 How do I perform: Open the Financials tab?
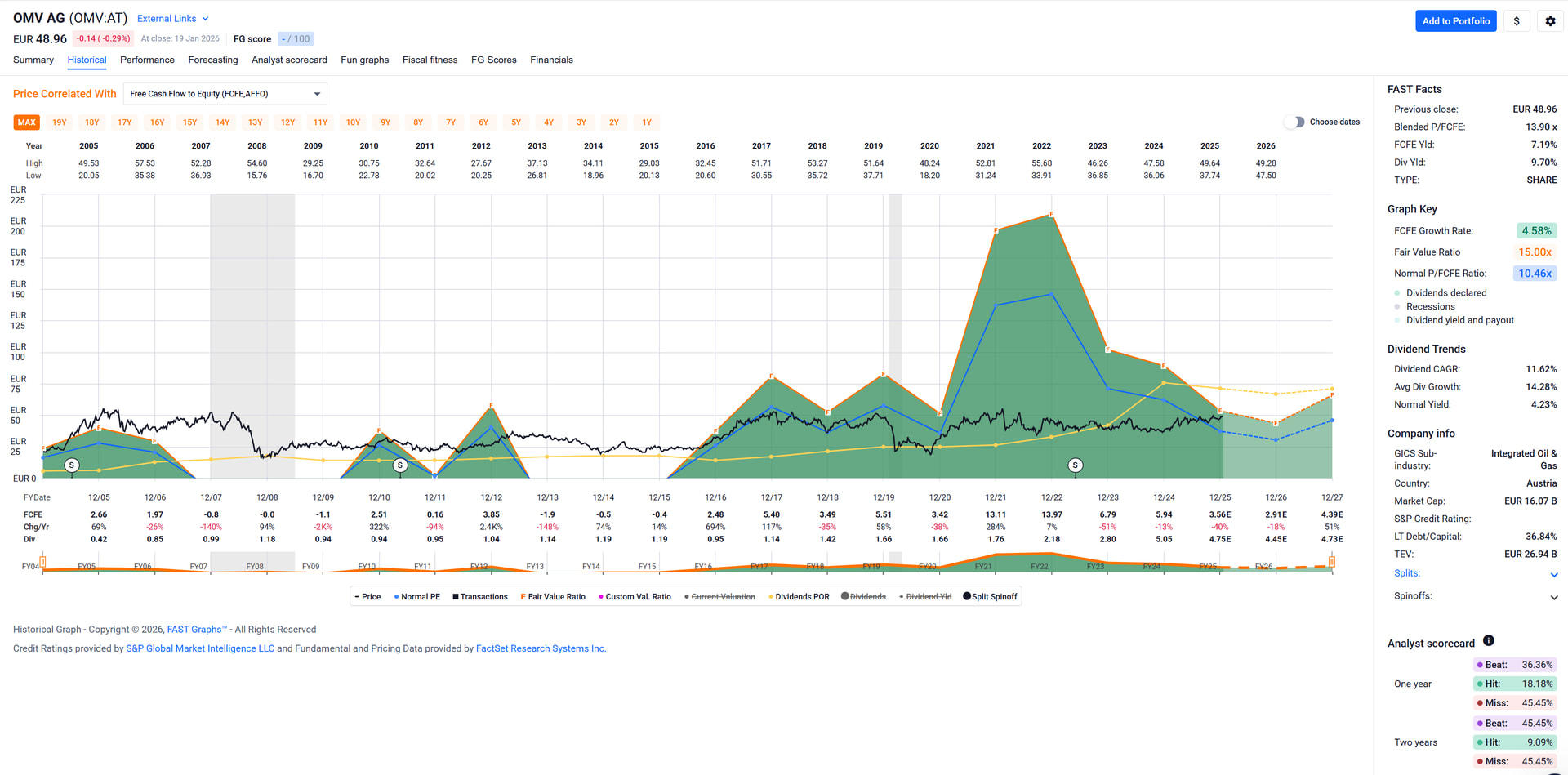coord(551,60)
